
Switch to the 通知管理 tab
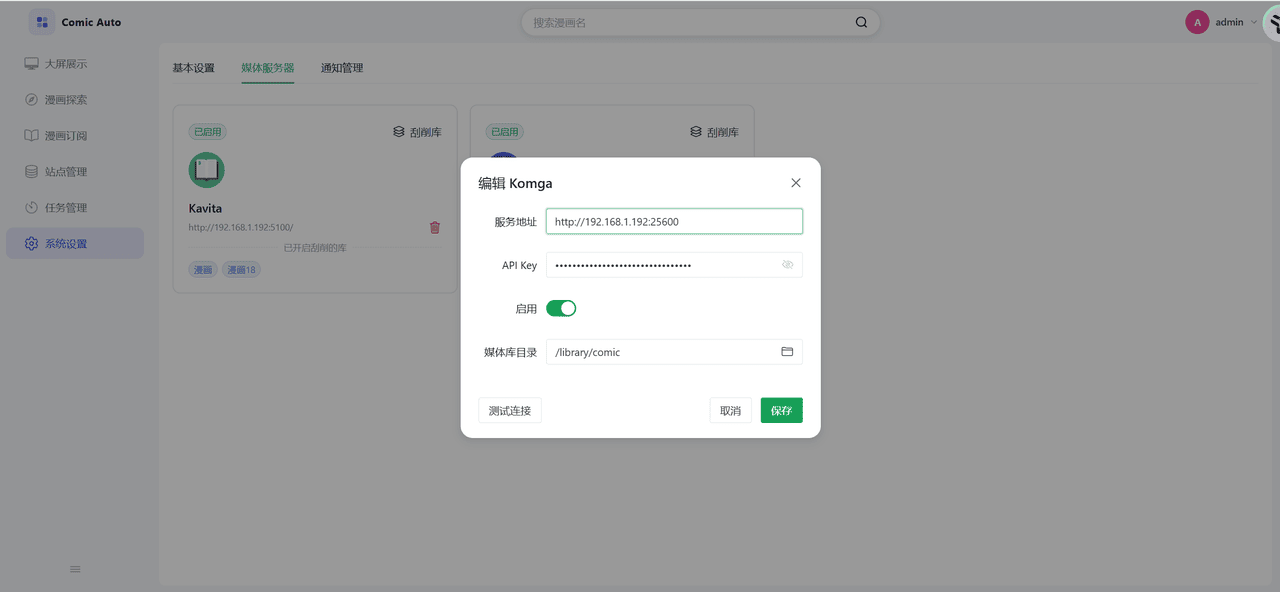[x=342, y=68]
